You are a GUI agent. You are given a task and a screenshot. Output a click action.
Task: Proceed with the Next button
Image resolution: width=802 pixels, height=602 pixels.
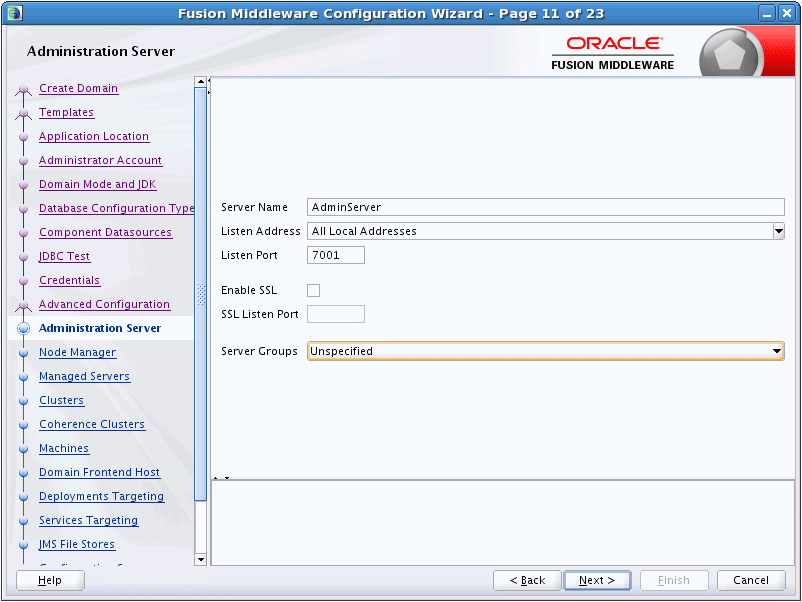pyautogui.click(x=597, y=581)
